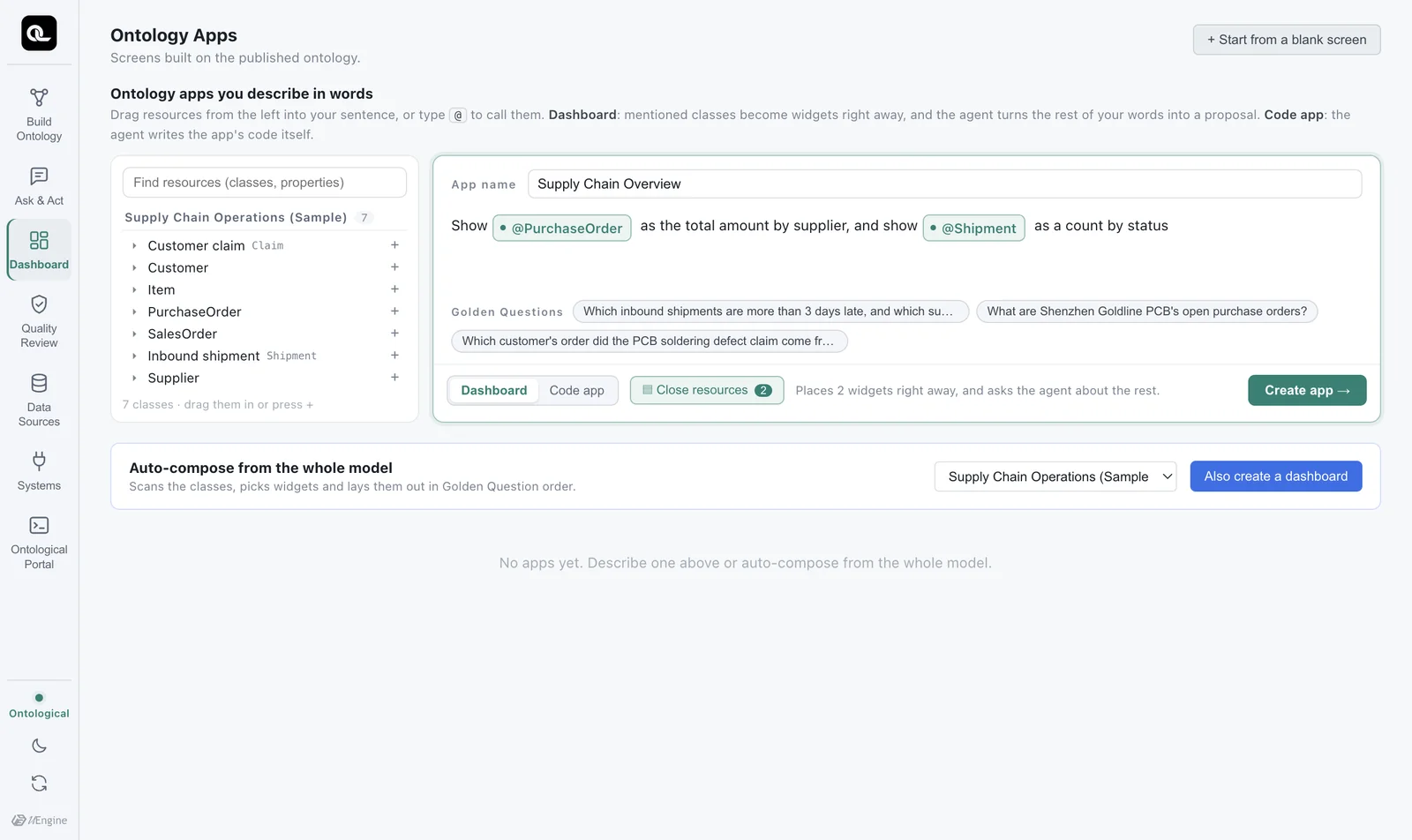Open Data Sources section
This screenshot has height=840, width=1412.
39,401
